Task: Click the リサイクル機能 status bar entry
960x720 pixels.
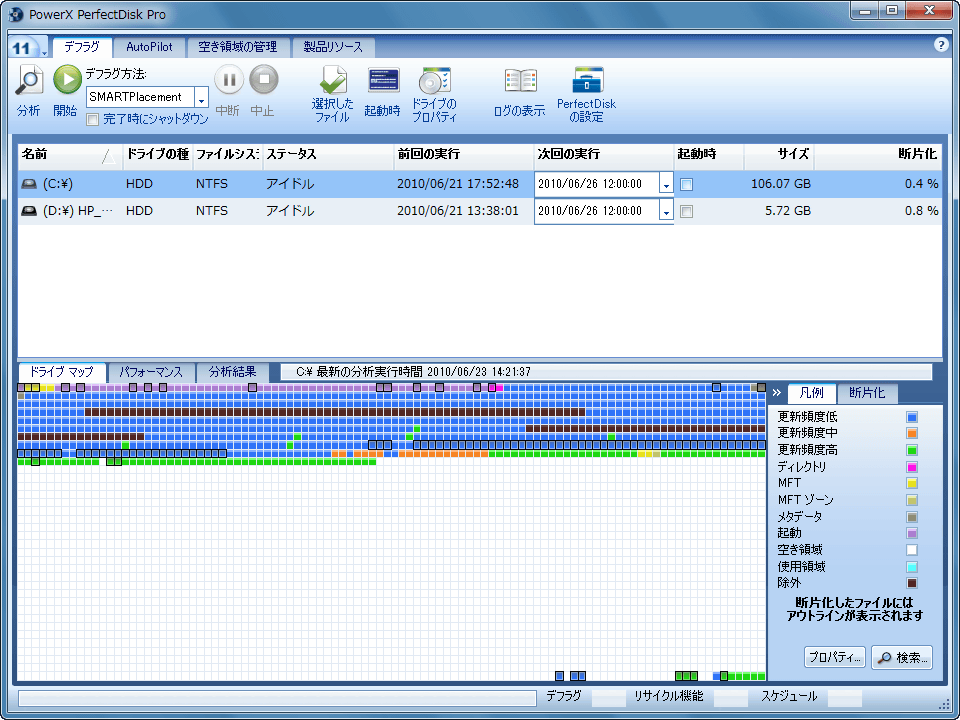Action: 669,696
